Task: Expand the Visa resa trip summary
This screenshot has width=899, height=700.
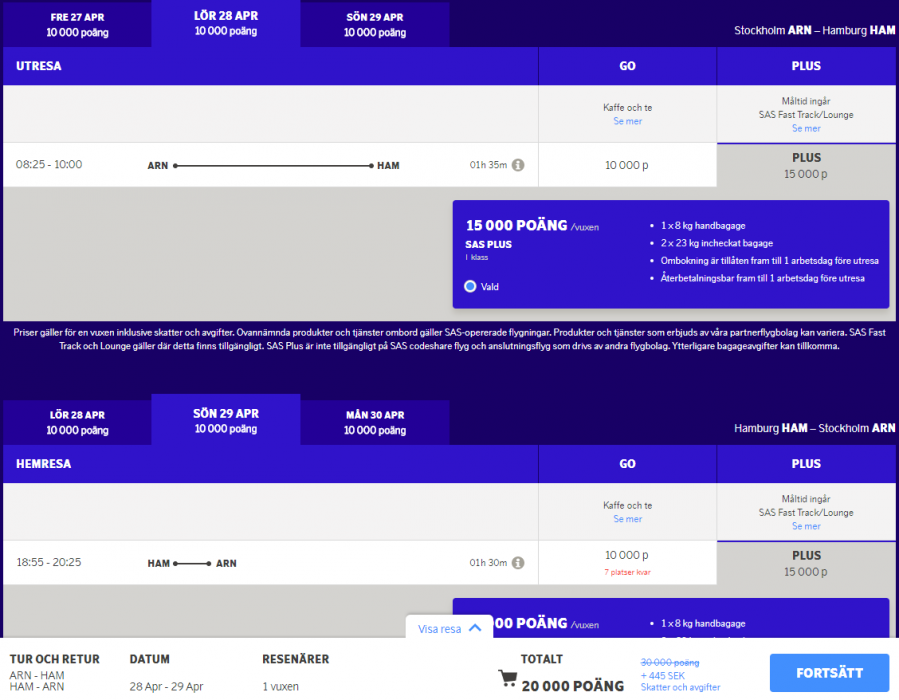Action: 449,628
